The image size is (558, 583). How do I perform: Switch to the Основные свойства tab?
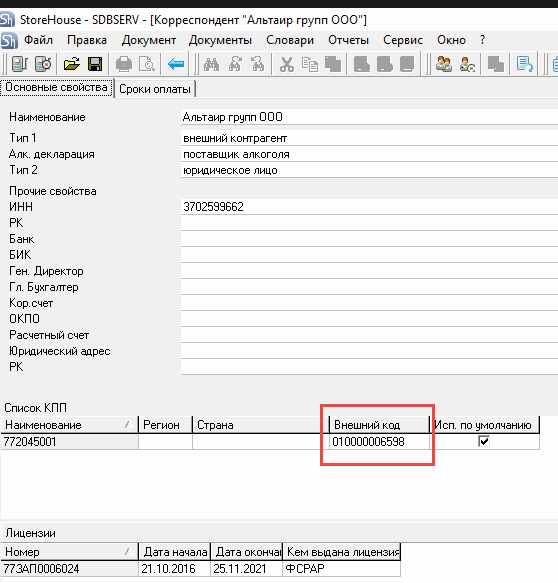pos(57,87)
